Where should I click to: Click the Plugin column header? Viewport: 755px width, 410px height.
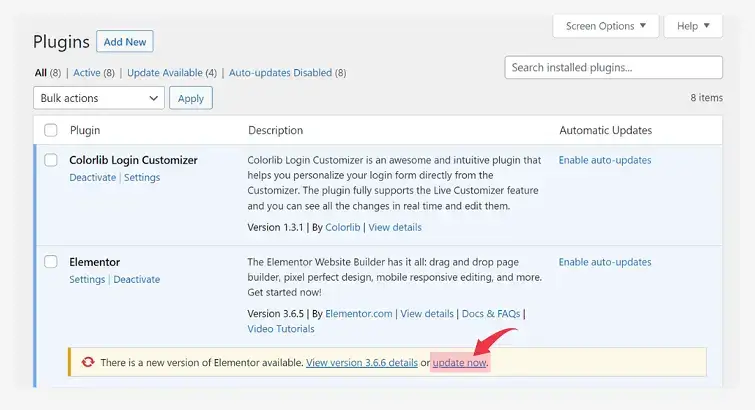point(85,130)
